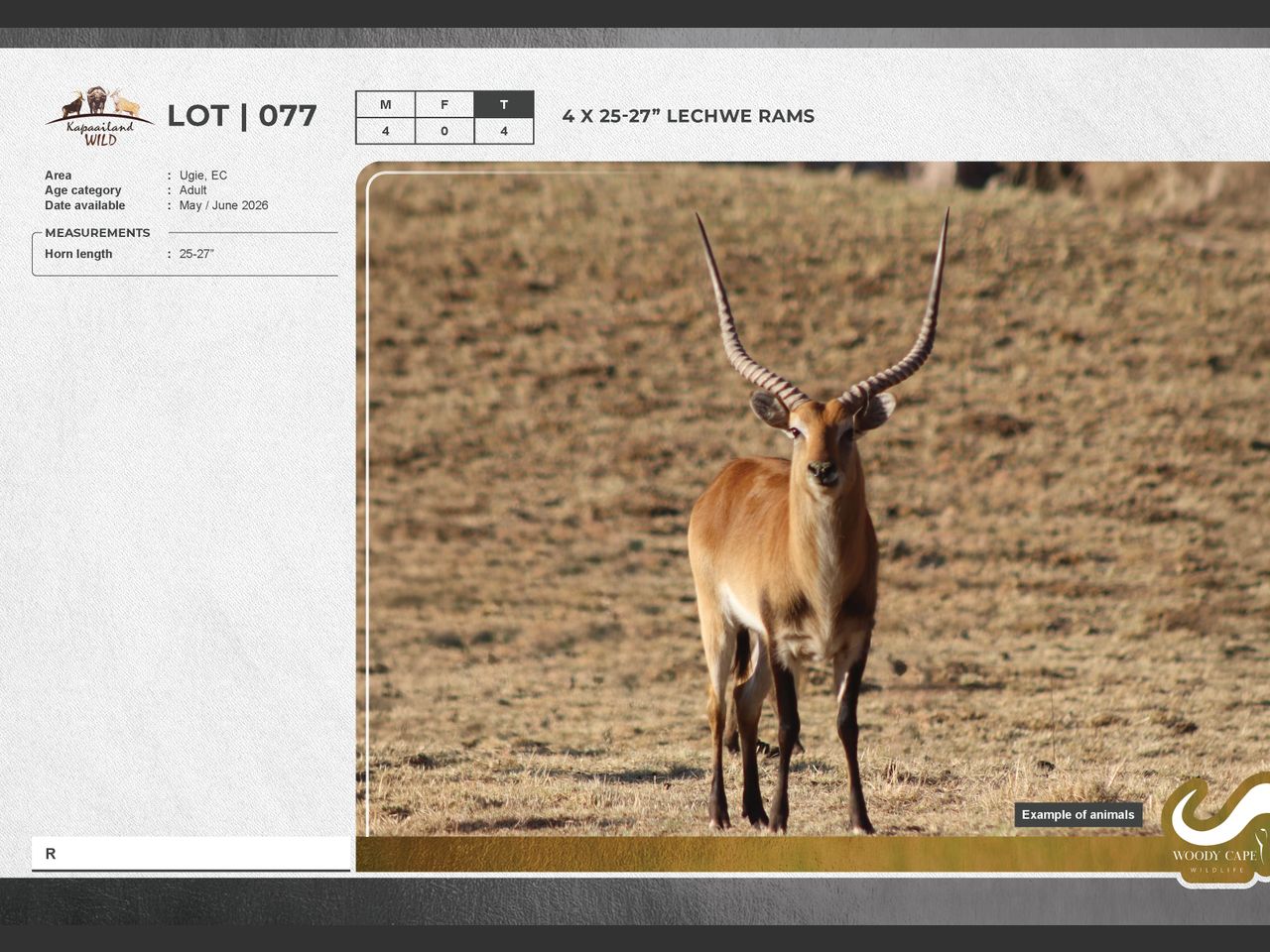The image size is (1270, 952).
Task: Select the M column header cell
Action: tap(385, 105)
